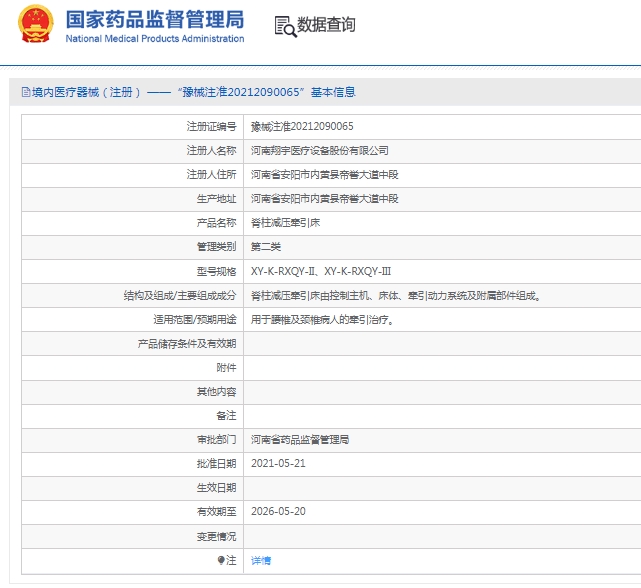The height and width of the screenshot is (588, 641).
Task: Click the national emblem logo
Action: point(36,24)
